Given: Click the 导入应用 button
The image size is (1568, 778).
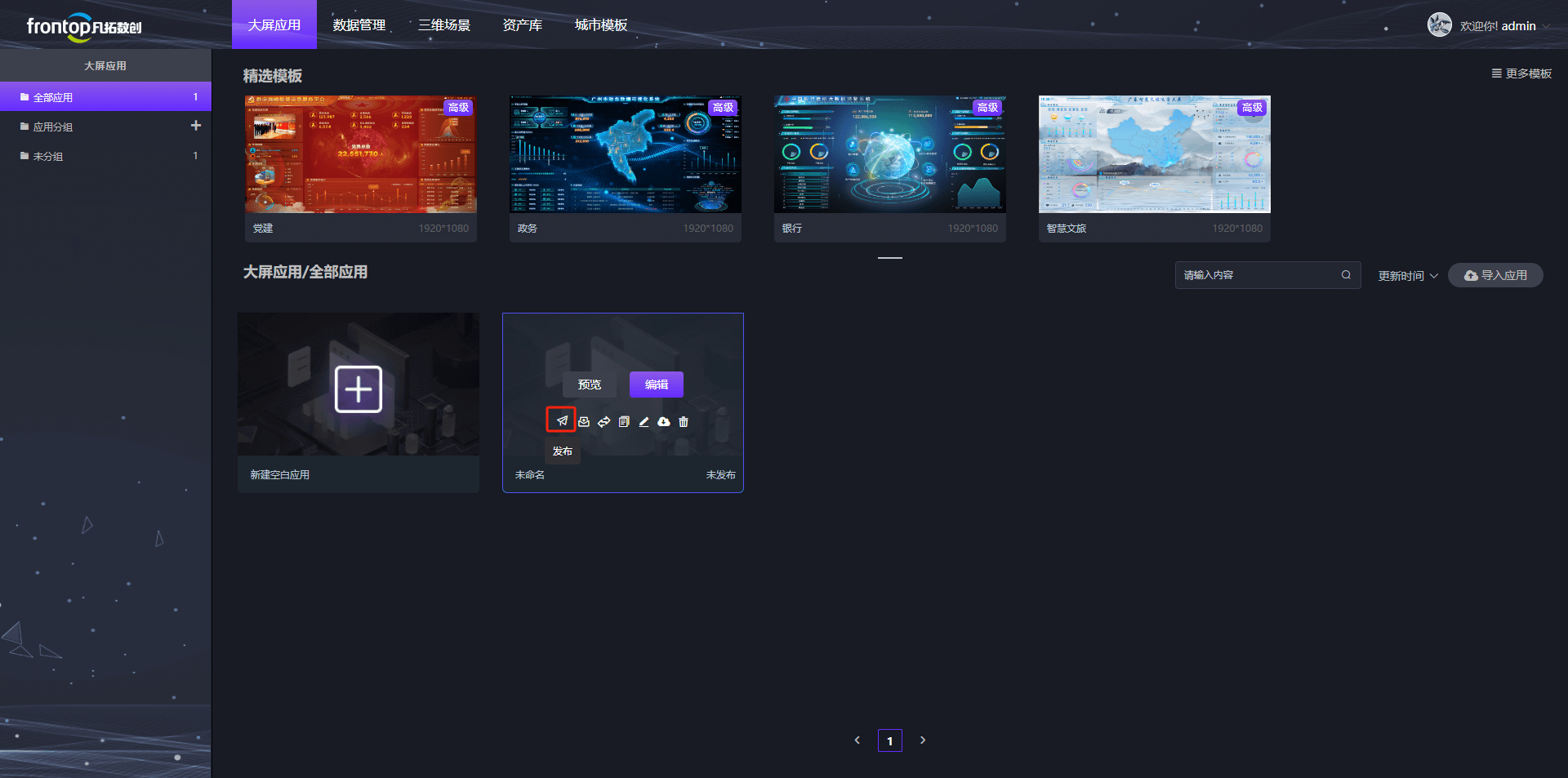Looking at the screenshot, I should pos(1495,275).
